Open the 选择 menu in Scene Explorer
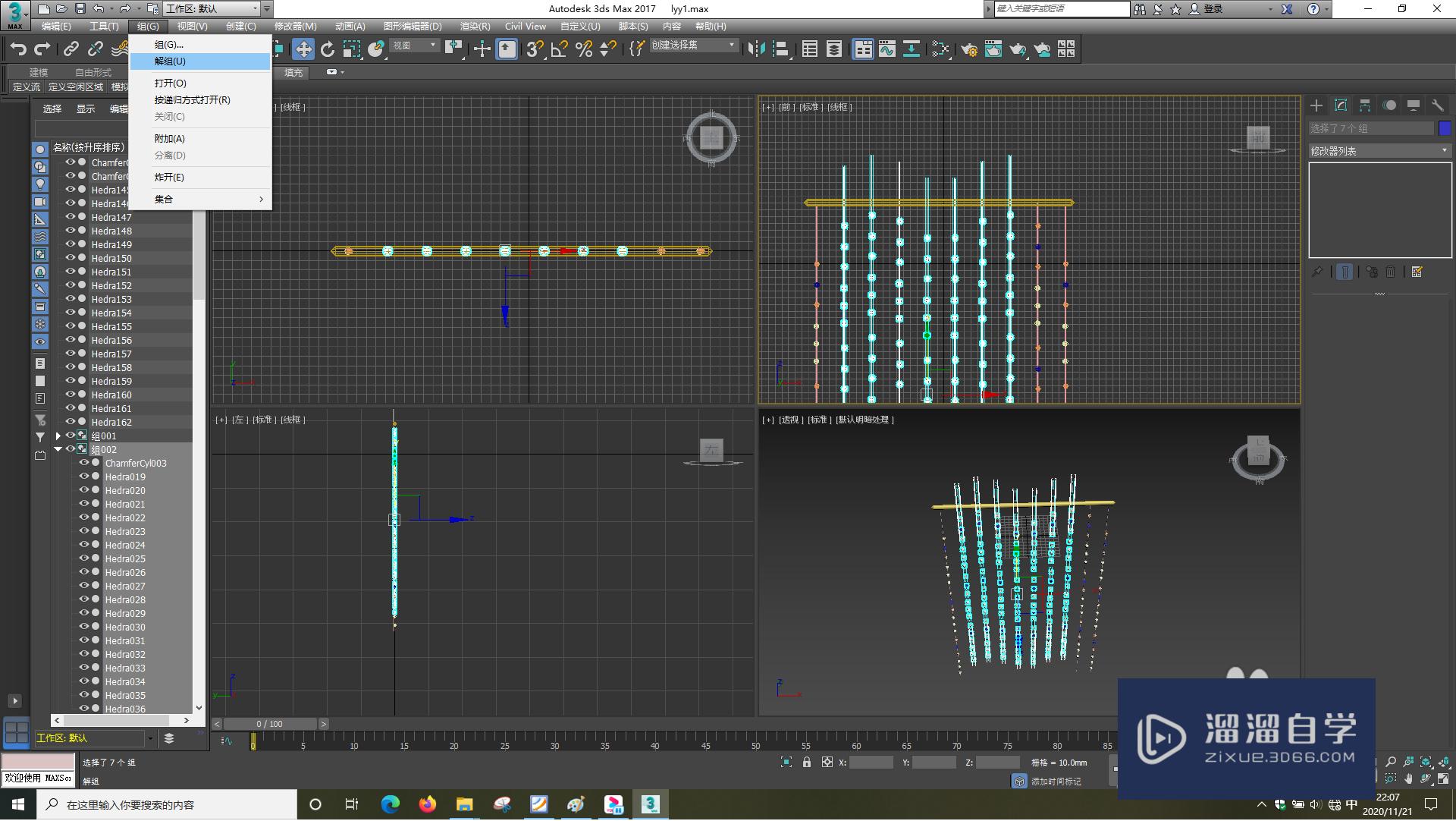This screenshot has height=821, width=1456. 52,109
